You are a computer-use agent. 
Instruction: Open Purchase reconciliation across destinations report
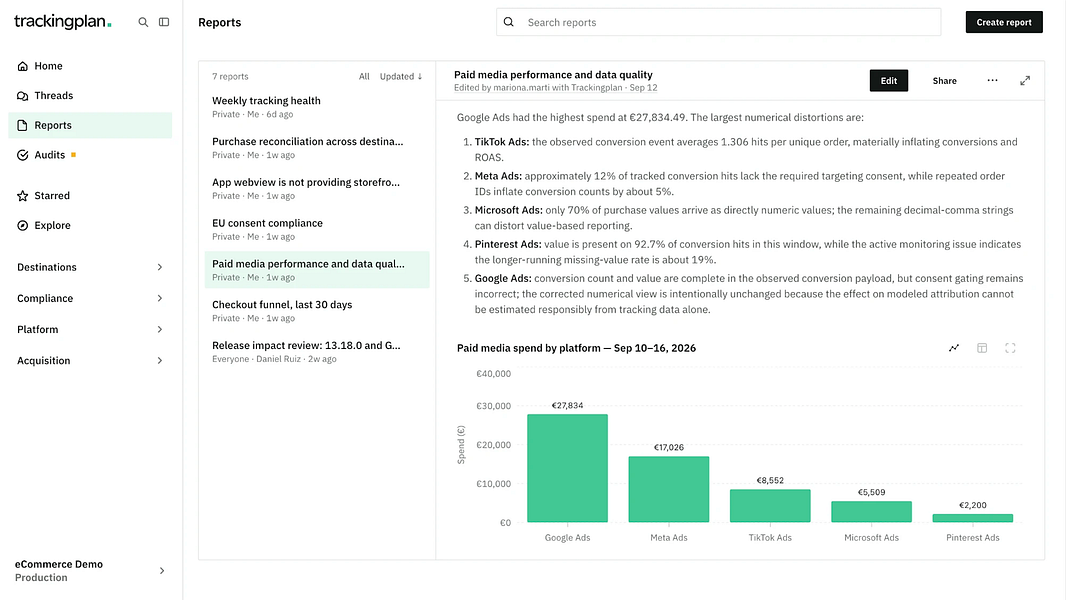(x=317, y=147)
